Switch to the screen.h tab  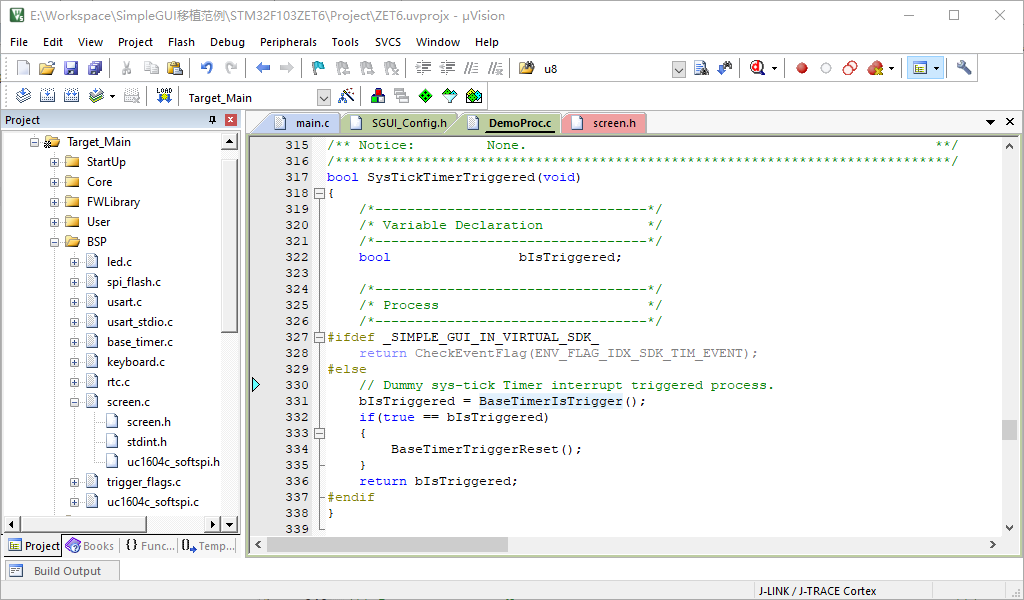click(x=604, y=123)
